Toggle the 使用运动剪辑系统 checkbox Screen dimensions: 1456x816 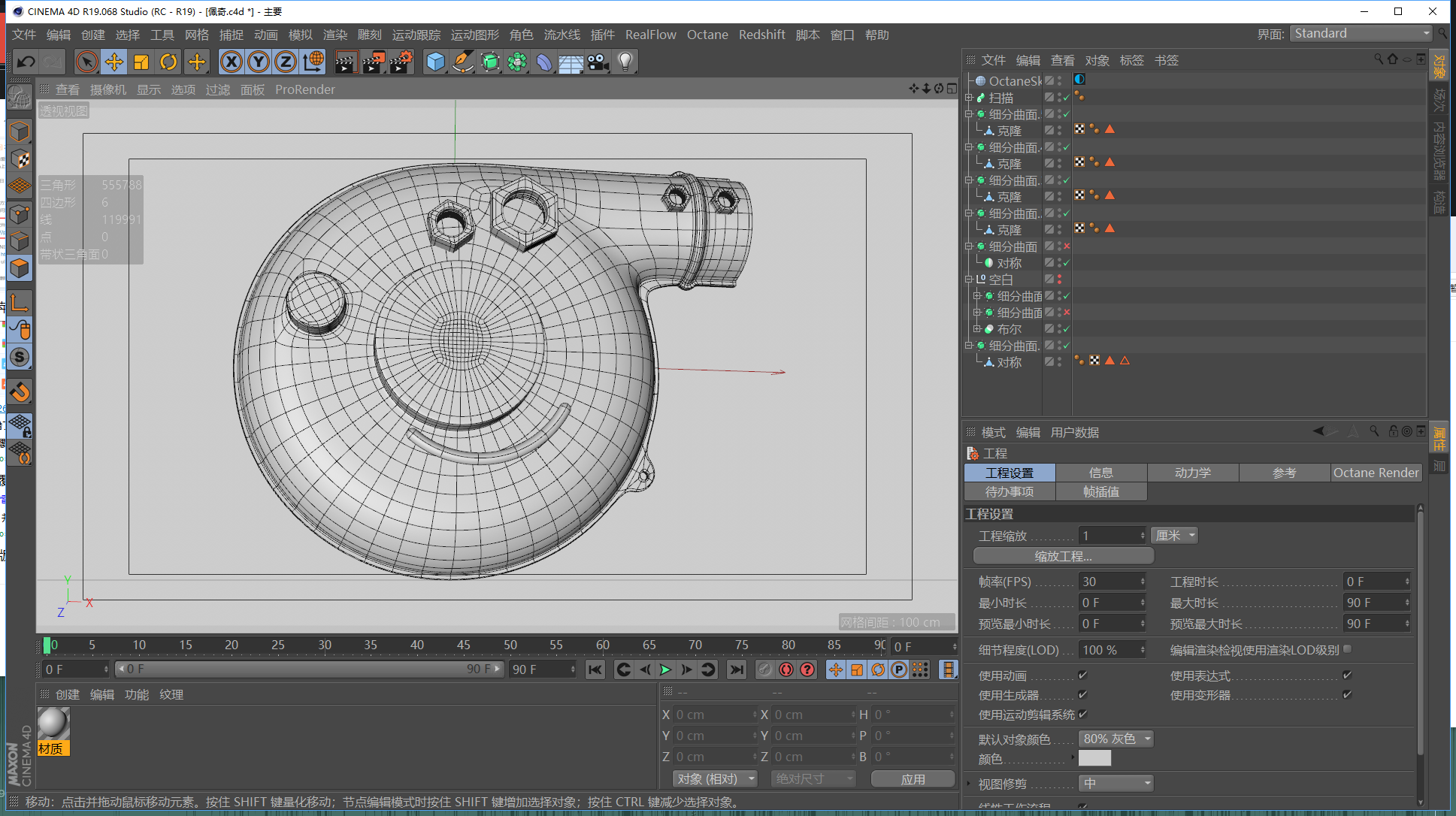[x=1083, y=714]
